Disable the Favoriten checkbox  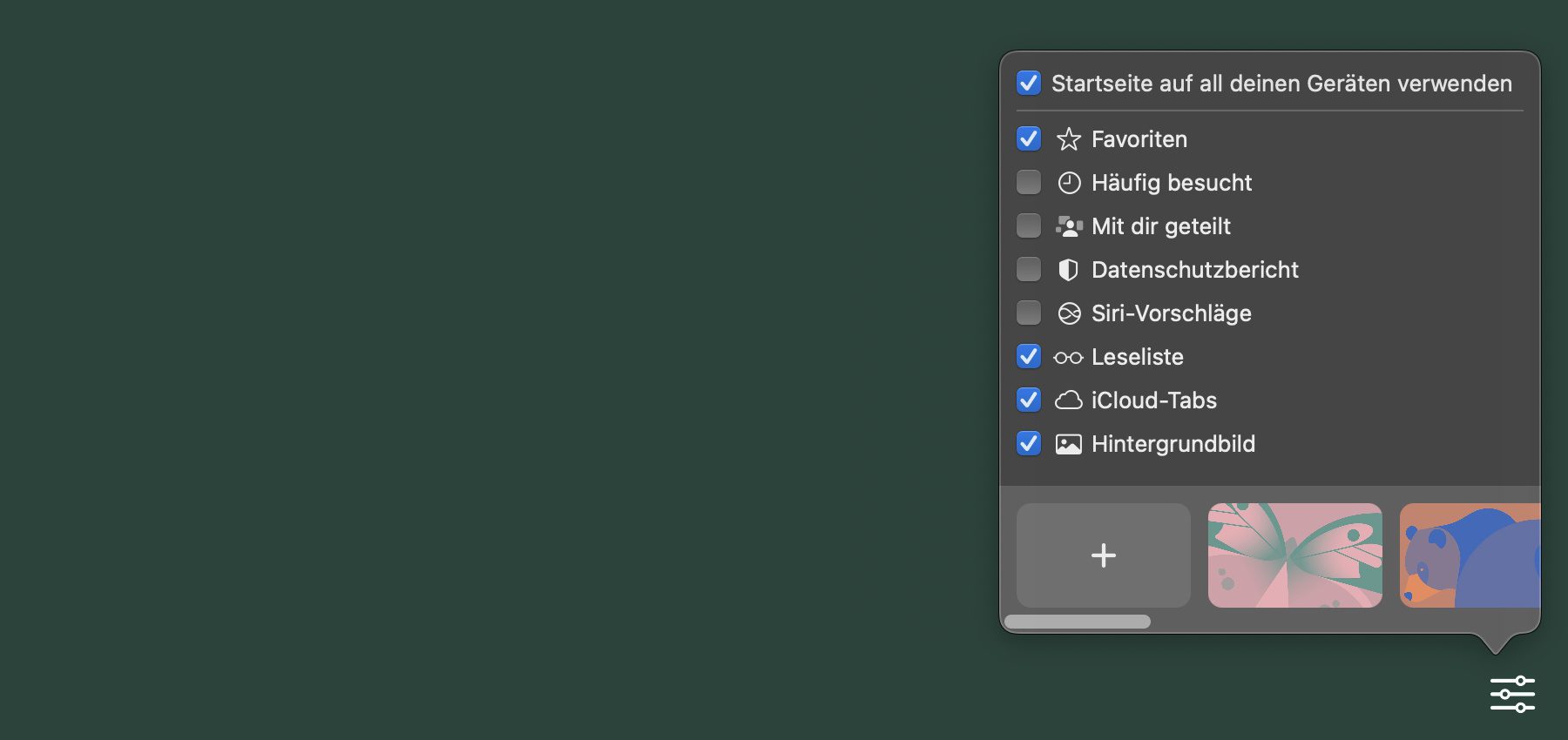click(1029, 139)
